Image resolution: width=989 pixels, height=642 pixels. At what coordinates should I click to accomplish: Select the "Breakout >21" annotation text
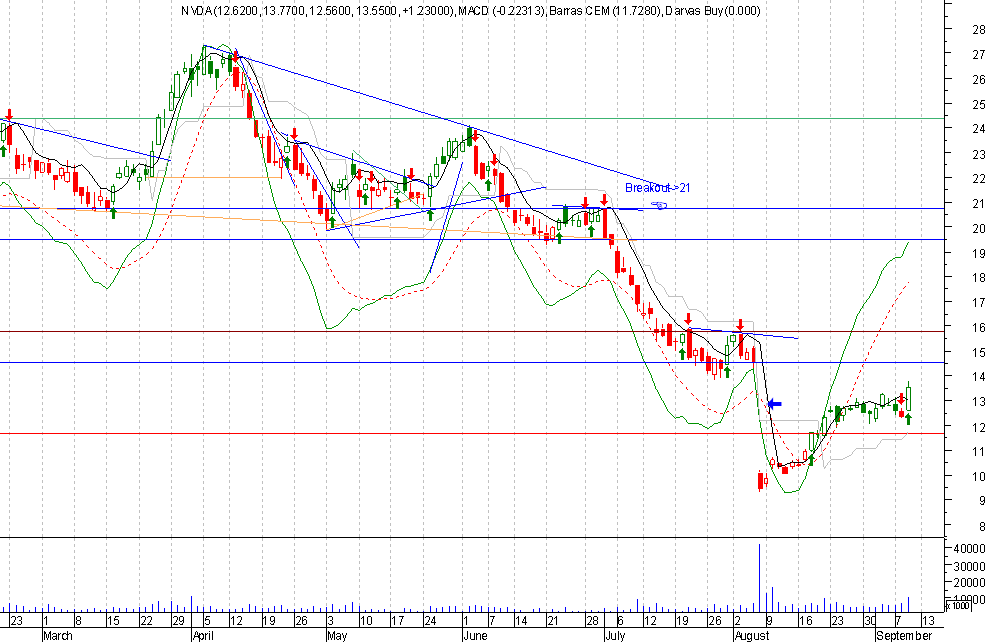coord(658,188)
